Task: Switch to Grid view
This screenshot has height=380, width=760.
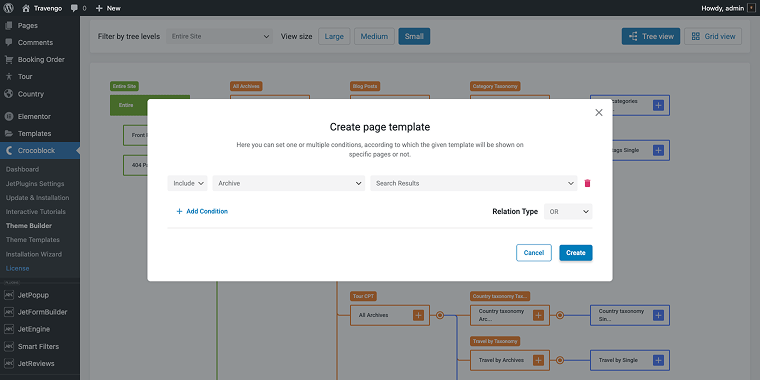Action: click(x=713, y=36)
